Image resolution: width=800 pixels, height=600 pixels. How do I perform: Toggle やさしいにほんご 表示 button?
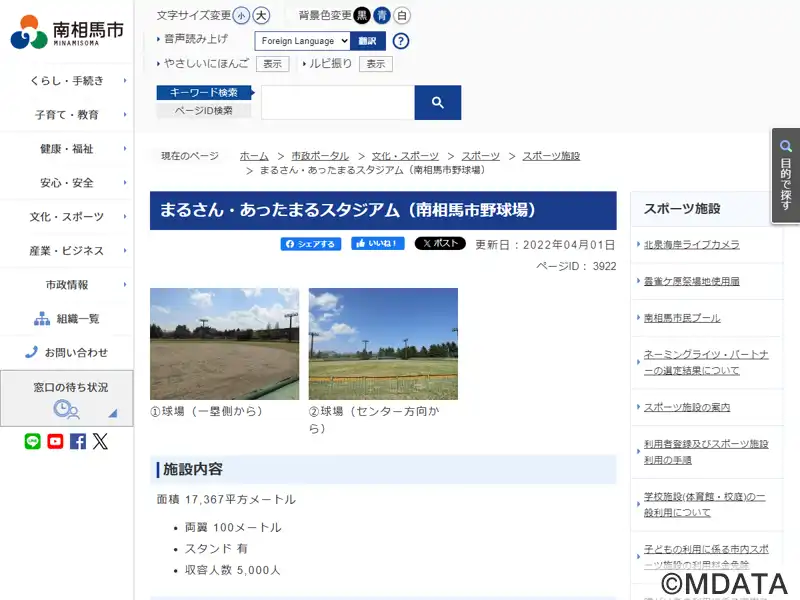(272, 64)
